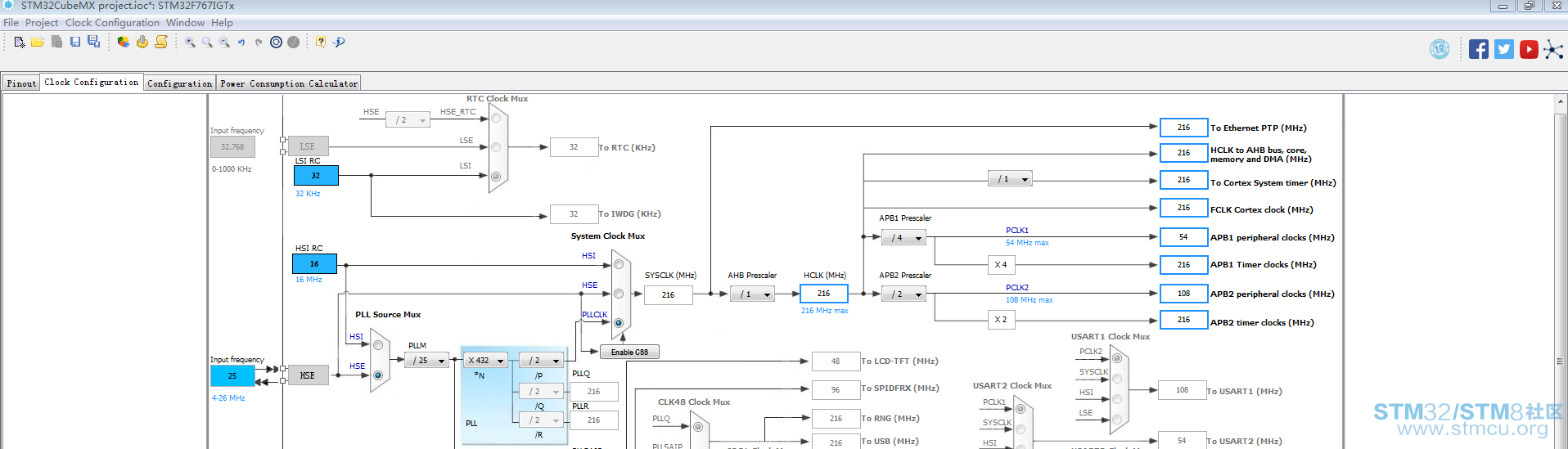Click the Save As double-floppy icon

point(94,42)
